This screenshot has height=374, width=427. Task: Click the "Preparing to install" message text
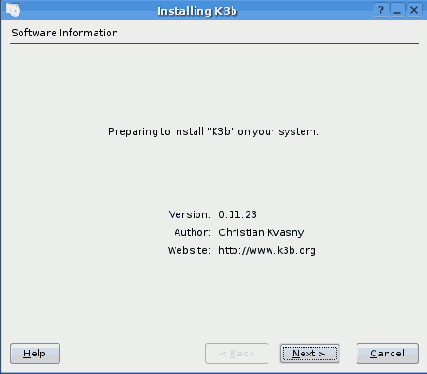click(x=213, y=132)
